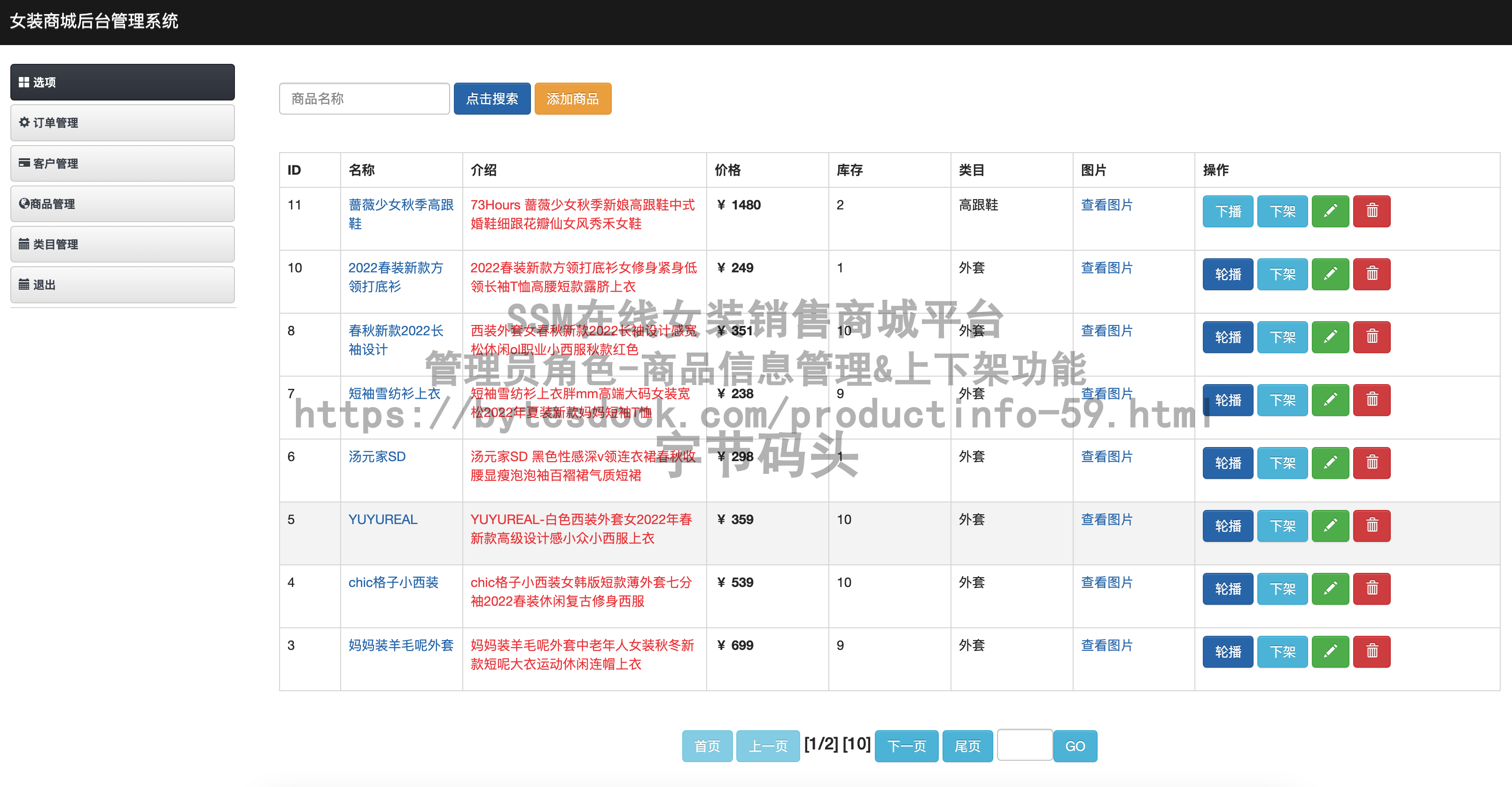Click the 添加商品 button
The width and height of the screenshot is (1512, 787).
coord(572,99)
